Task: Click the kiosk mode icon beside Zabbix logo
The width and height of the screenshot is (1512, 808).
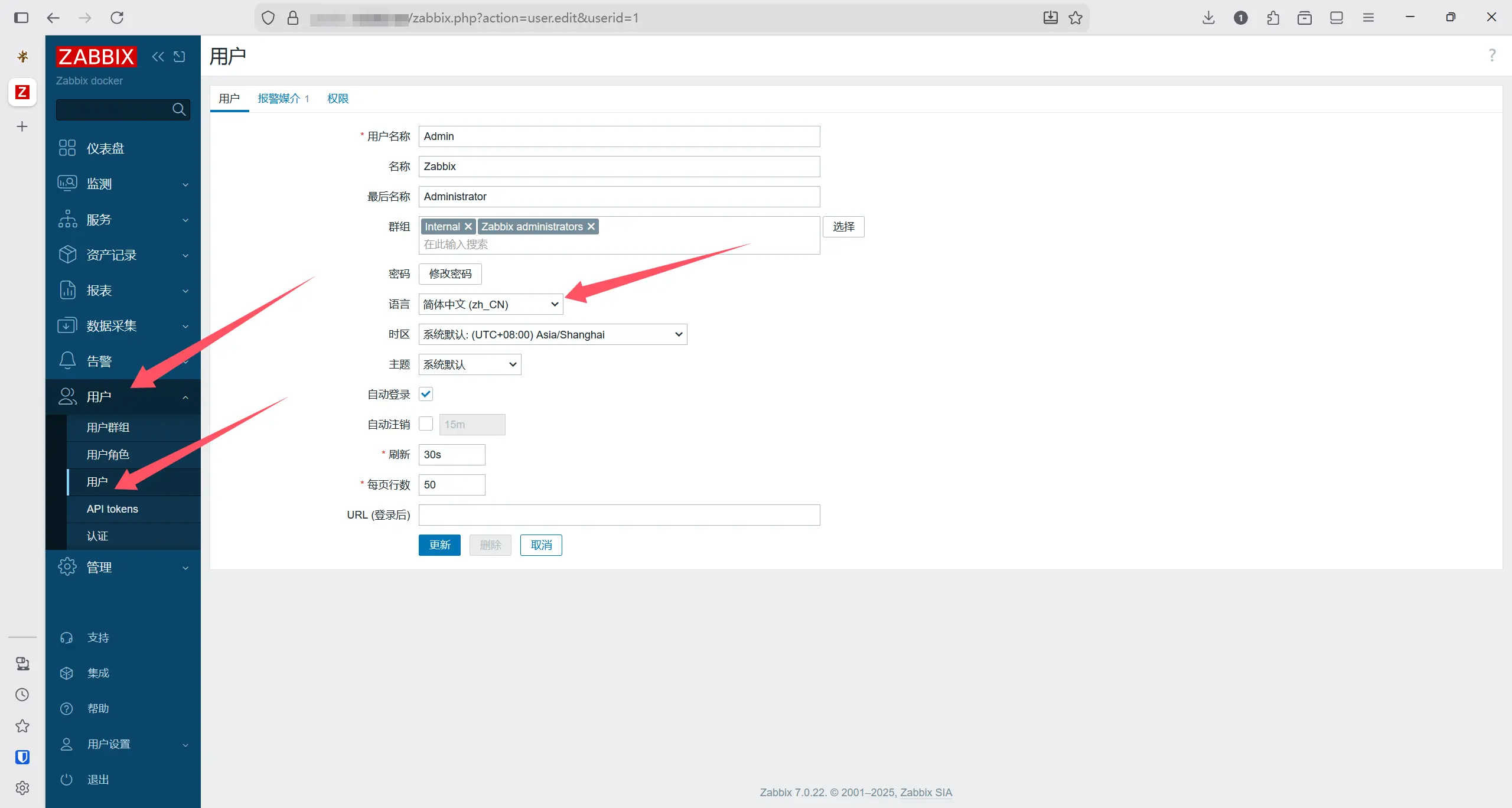Action: point(180,57)
